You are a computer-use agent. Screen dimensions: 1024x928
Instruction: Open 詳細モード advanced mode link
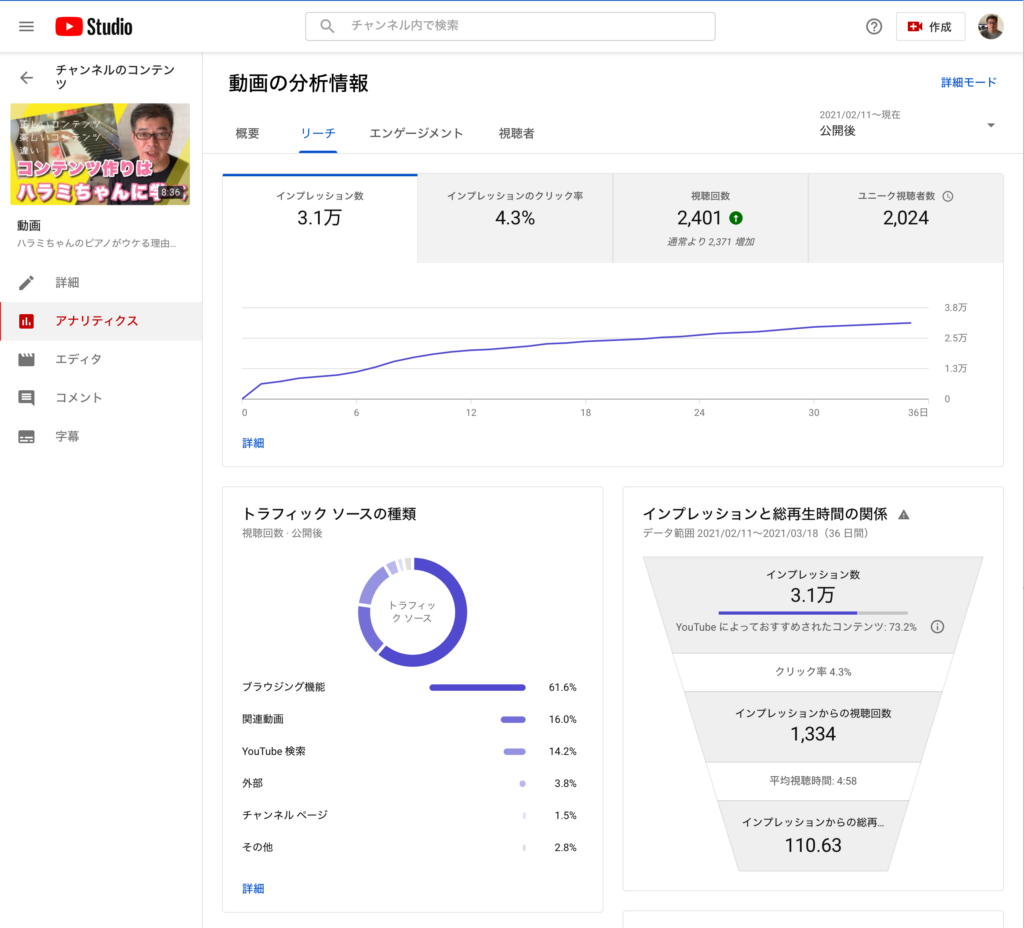pos(967,83)
